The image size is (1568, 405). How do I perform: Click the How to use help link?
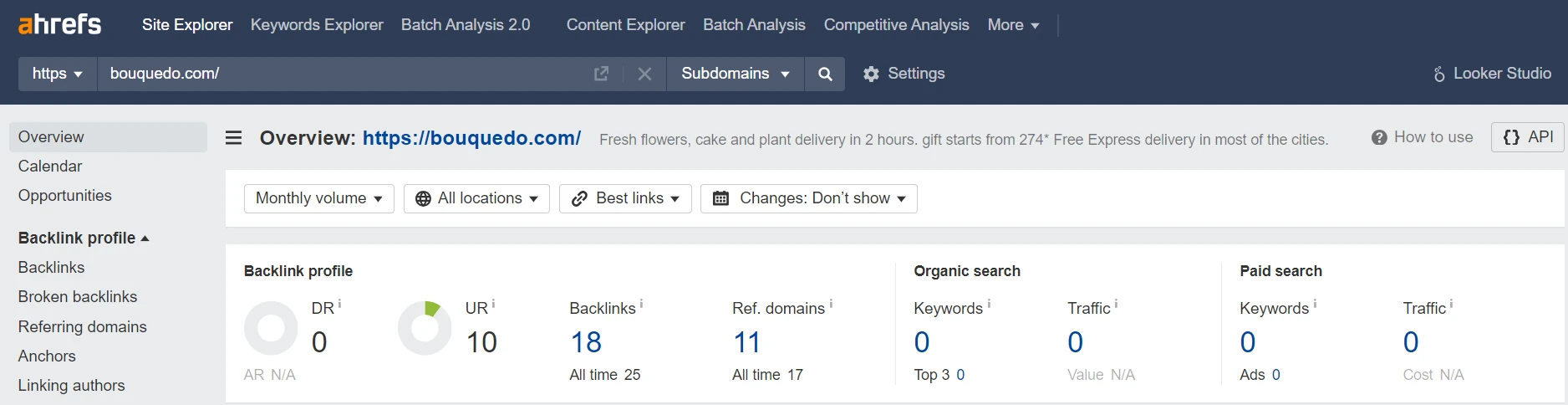1423,137
